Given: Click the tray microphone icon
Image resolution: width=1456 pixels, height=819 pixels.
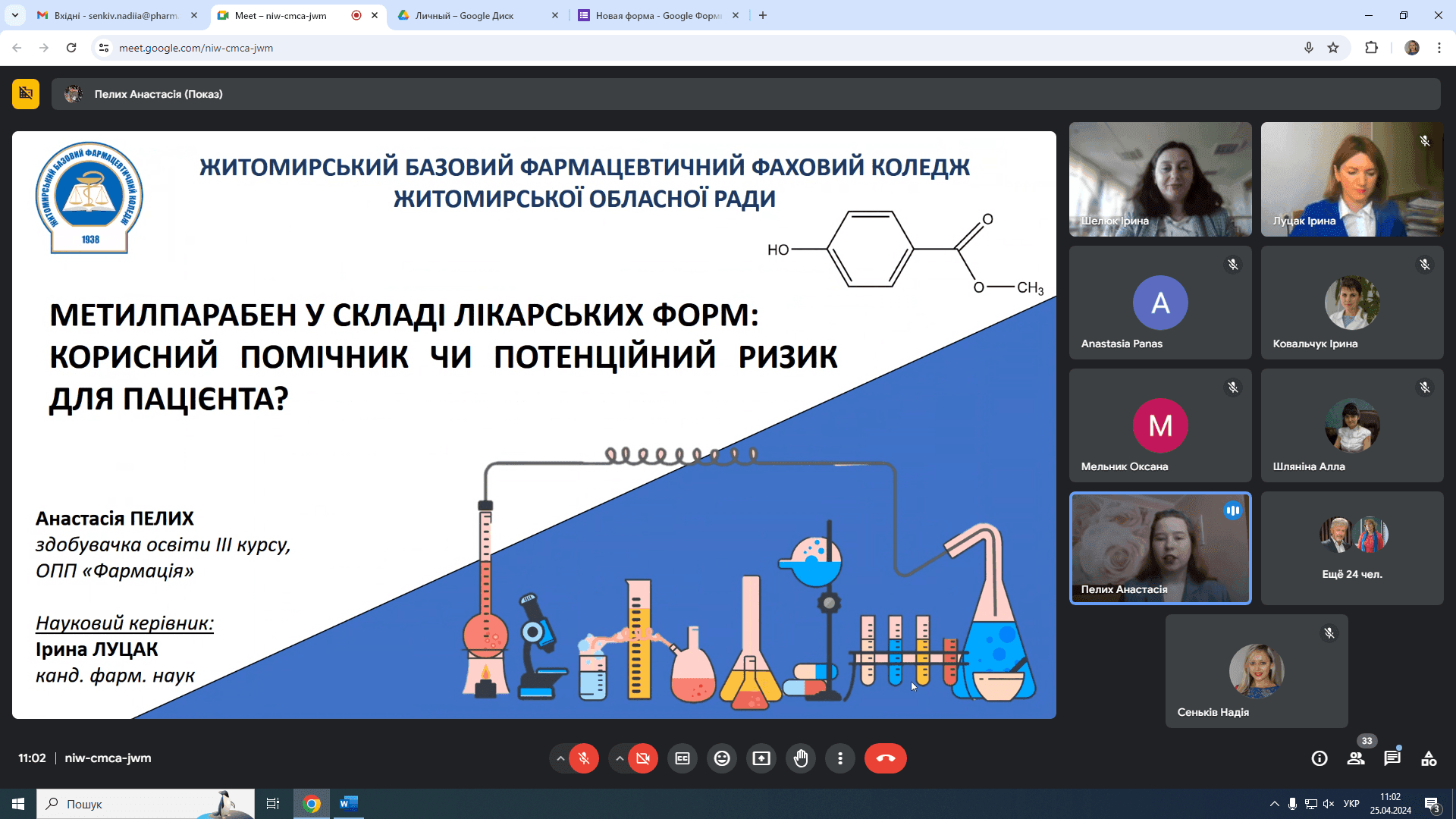Looking at the screenshot, I should (1292, 804).
